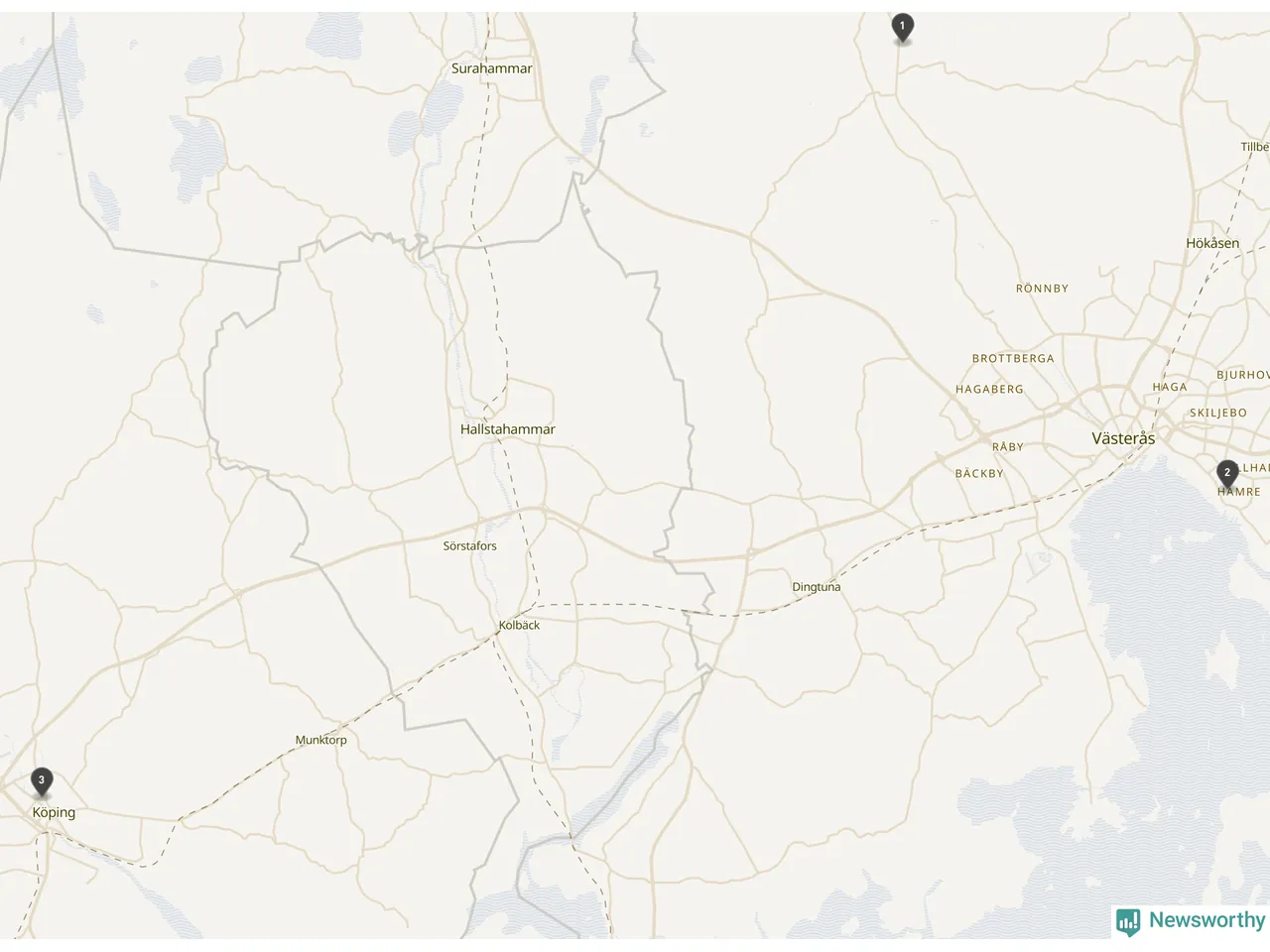Click the Munktorp place label
The height and width of the screenshot is (952, 1270).
point(321,740)
